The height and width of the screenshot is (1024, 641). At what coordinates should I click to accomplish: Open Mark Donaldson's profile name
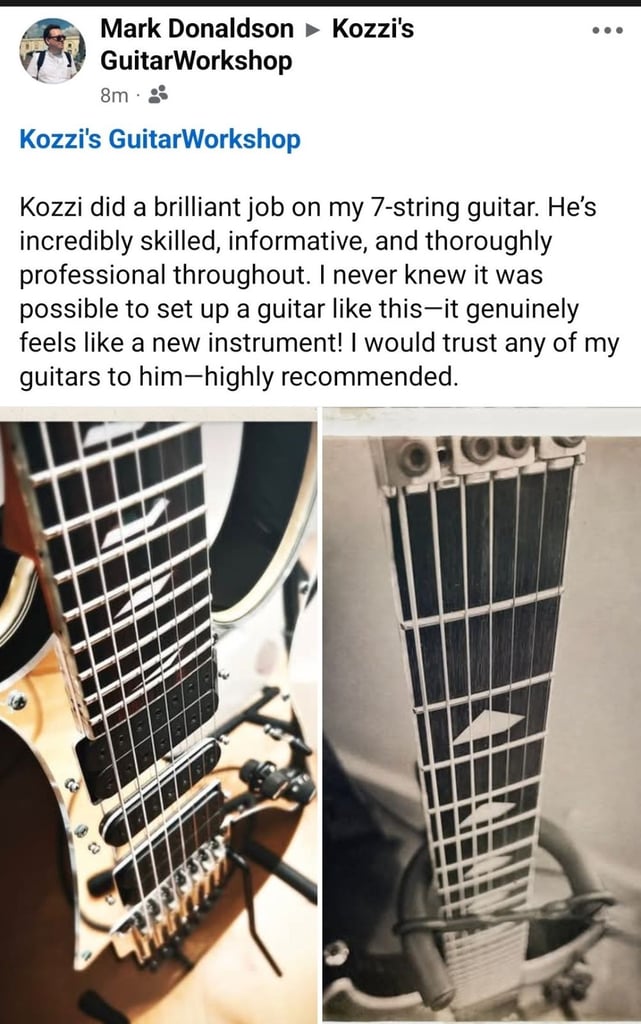(x=197, y=29)
